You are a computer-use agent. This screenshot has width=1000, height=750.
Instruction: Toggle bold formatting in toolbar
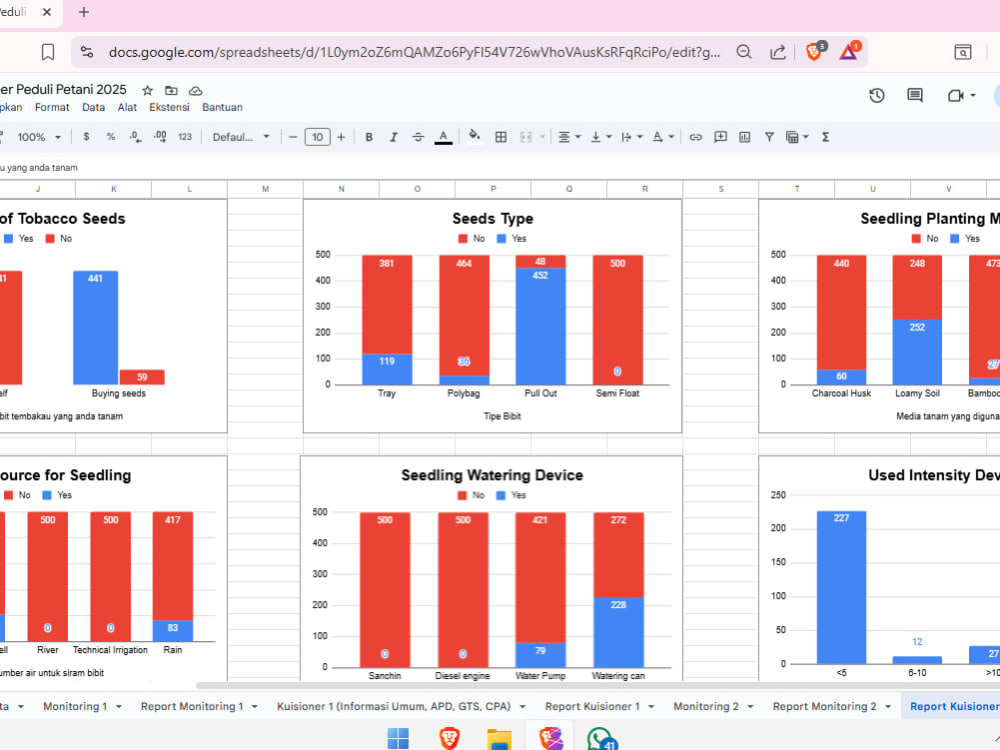[369, 137]
